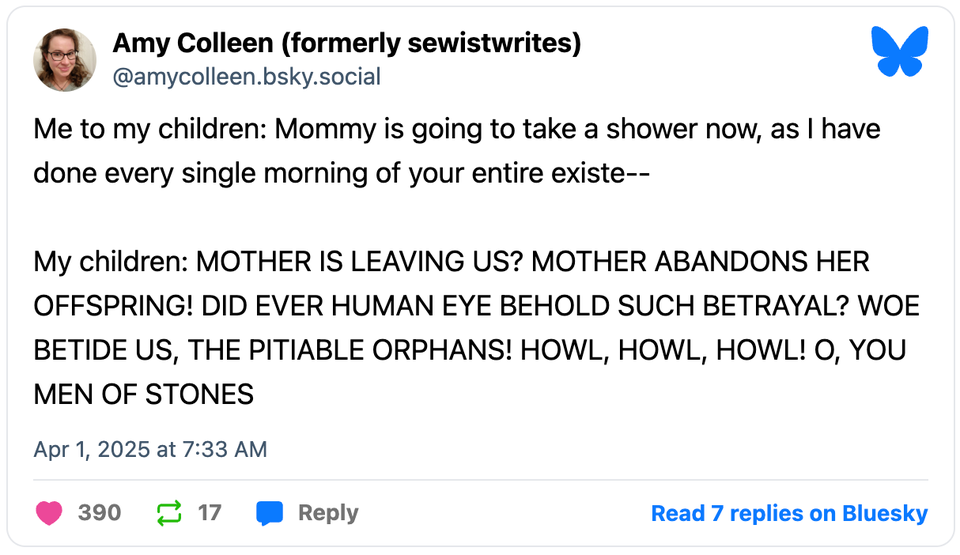The height and width of the screenshot is (555, 960).
Task: Open Read 7 replies on Bluesky
Action: (x=789, y=513)
